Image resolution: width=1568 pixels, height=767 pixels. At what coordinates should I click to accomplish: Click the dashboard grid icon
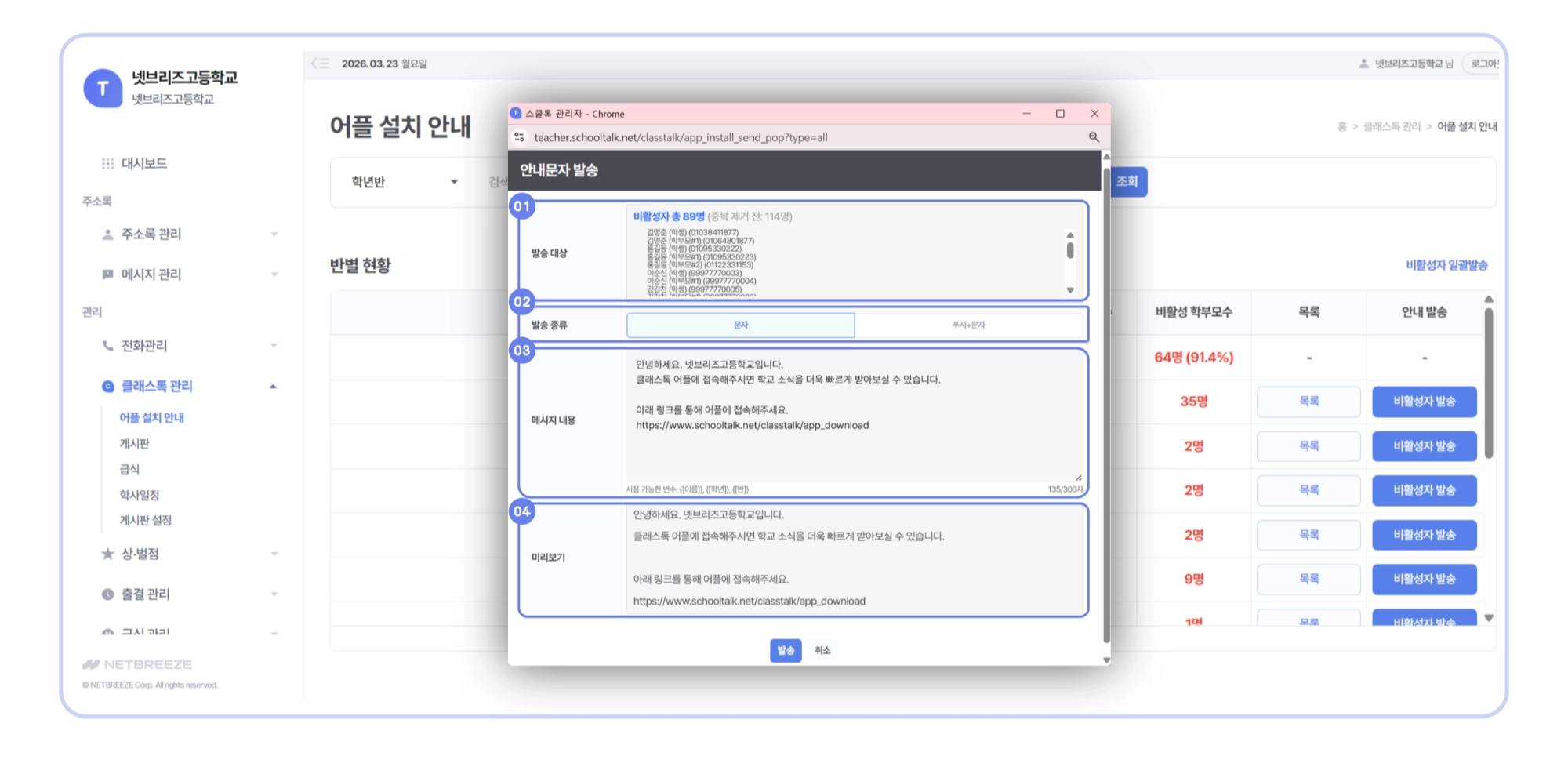107,164
